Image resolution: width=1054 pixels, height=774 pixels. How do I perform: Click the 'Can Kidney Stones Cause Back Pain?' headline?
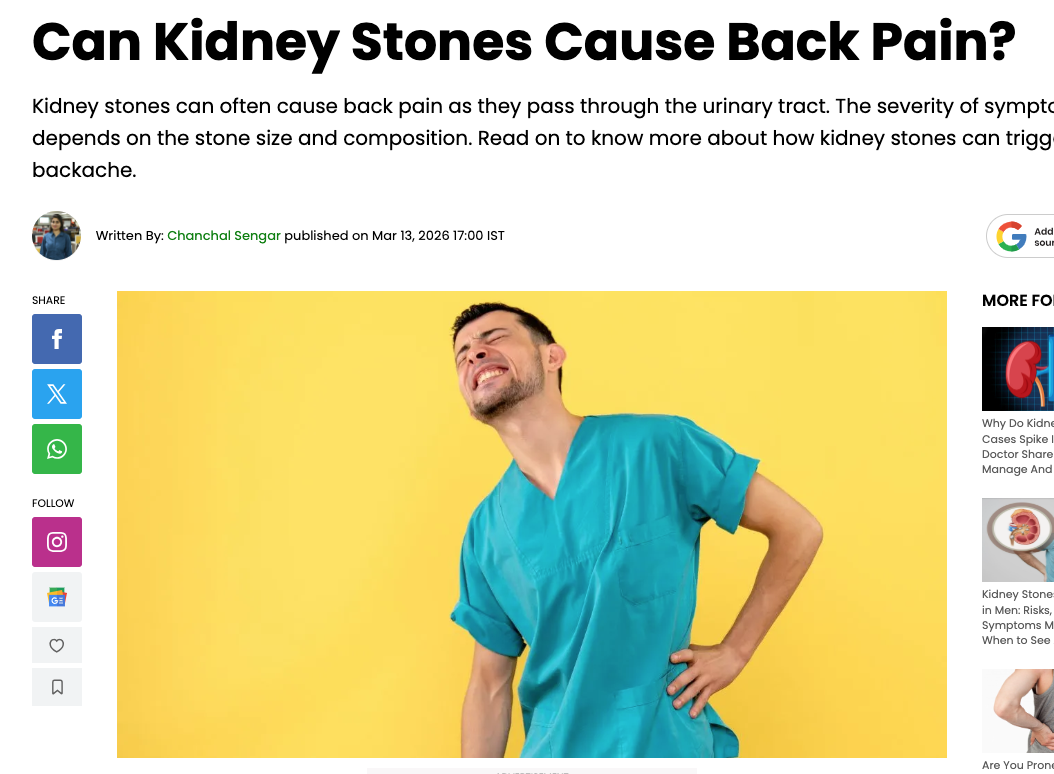pyautogui.click(x=524, y=42)
